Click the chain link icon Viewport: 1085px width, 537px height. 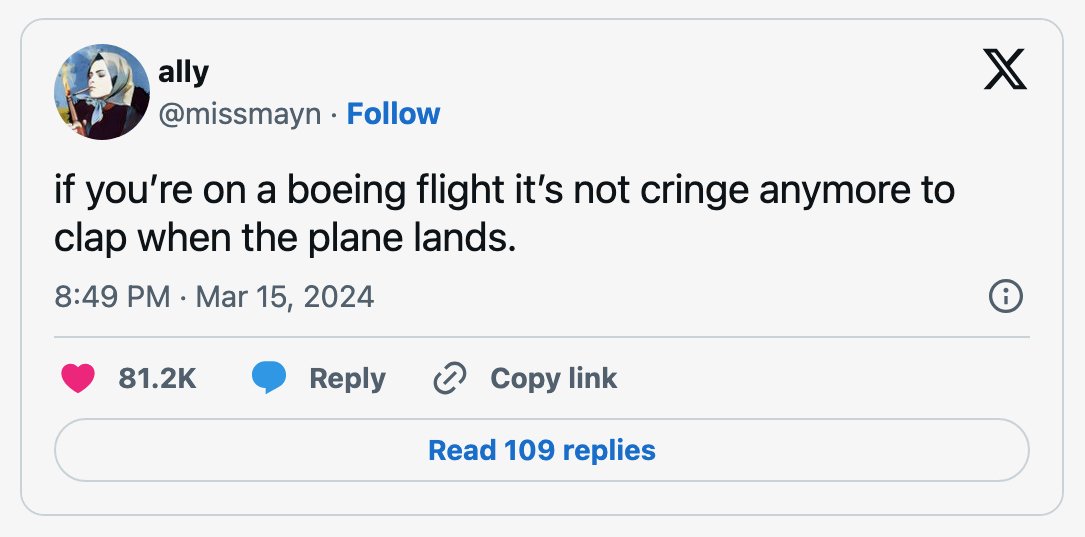click(449, 379)
